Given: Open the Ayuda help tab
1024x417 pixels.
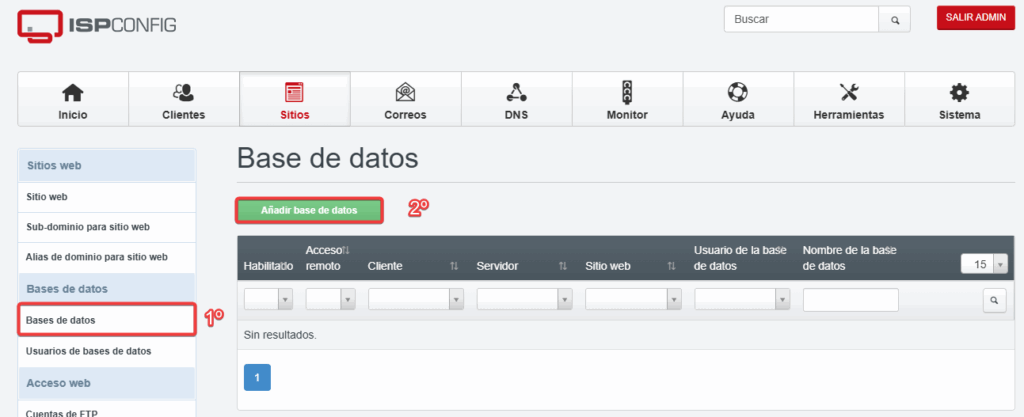Looking at the screenshot, I should [738, 99].
